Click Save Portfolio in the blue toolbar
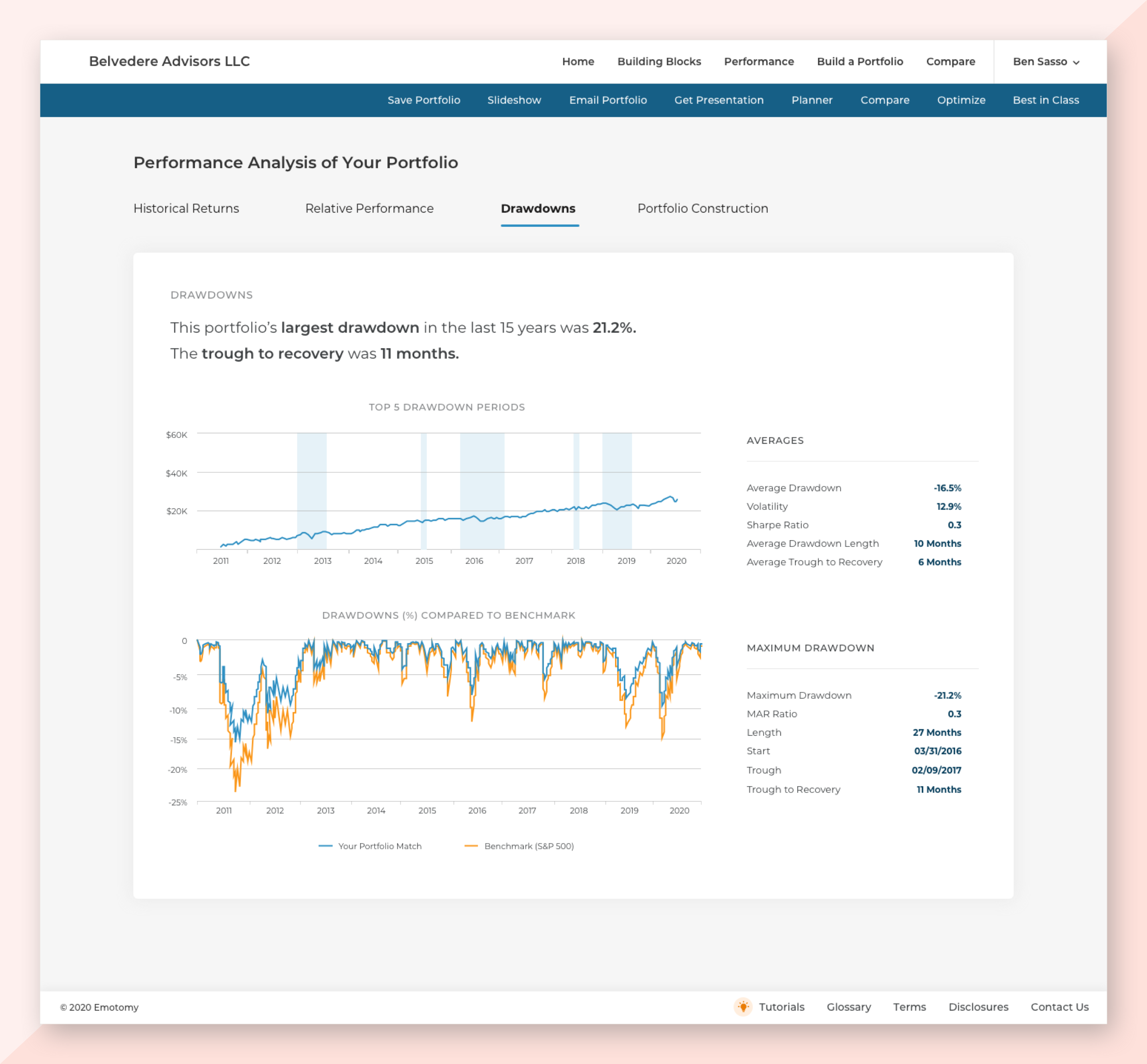The image size is (1147, 1064). coord(424,100)
